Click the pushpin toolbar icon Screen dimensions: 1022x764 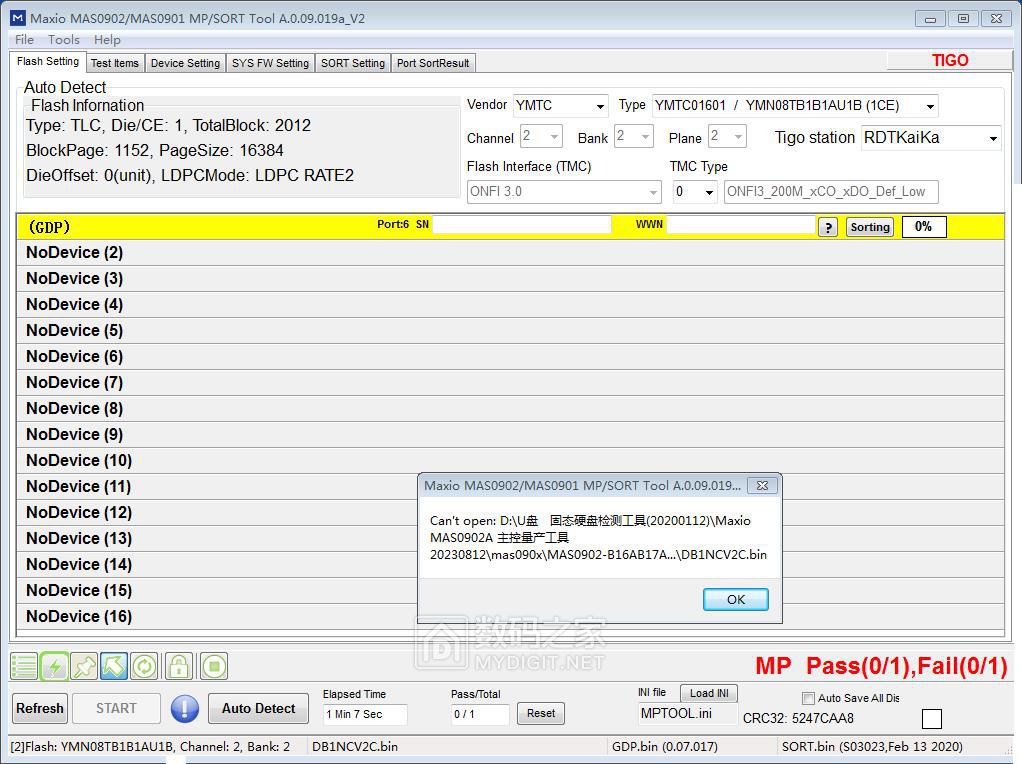point(84,666)
